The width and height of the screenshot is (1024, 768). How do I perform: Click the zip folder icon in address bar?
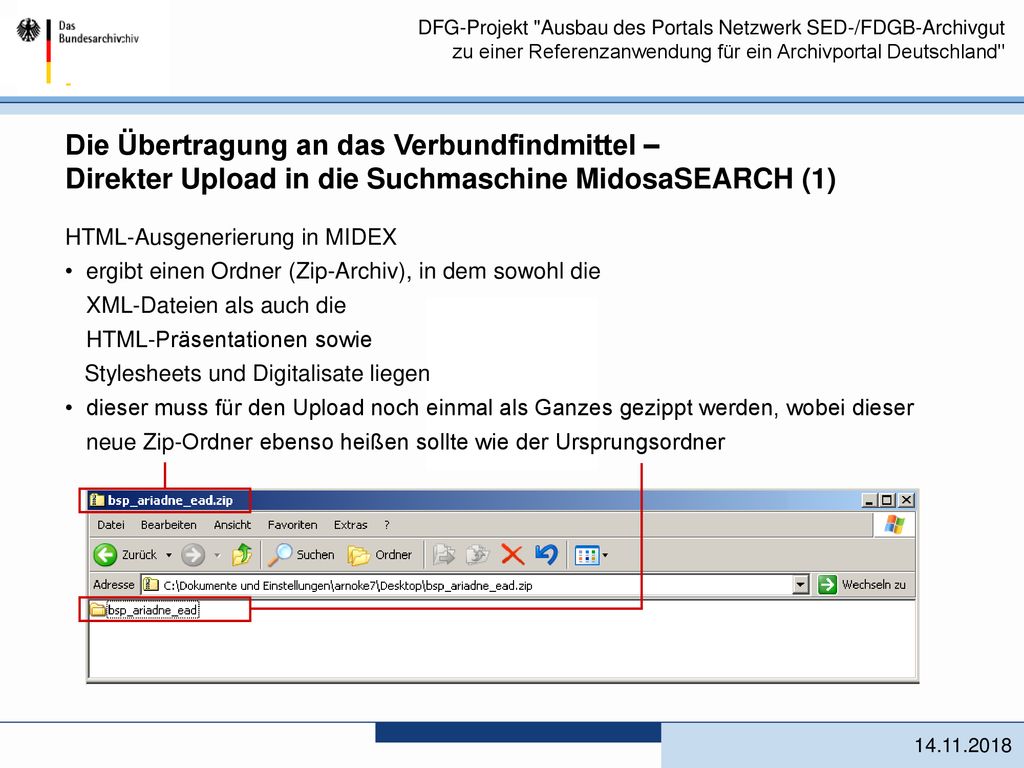click(151, 584)
